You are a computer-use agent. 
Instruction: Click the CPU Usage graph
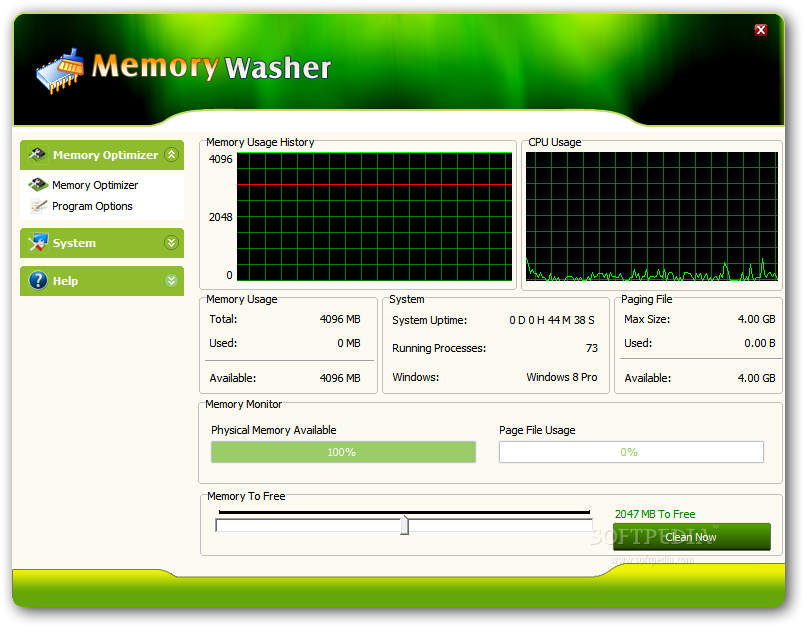coord(651,216)
